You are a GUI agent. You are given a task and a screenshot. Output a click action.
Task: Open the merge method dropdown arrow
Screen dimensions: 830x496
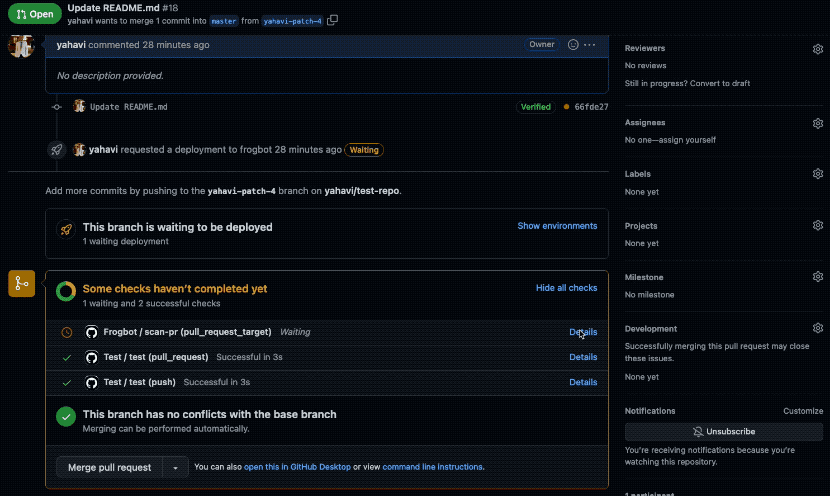[175, 467]
